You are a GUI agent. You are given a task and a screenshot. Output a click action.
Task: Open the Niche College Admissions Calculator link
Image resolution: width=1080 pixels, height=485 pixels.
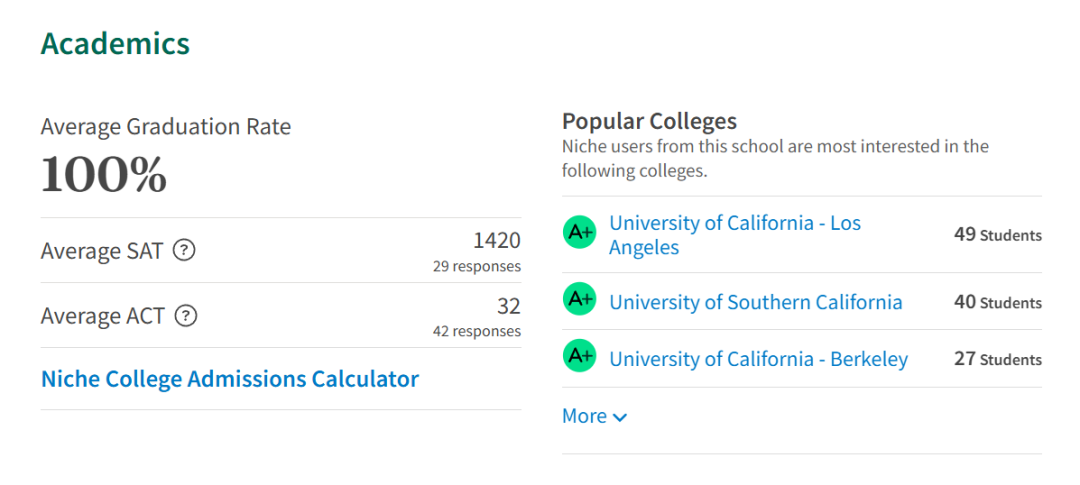[x=230, y=379]
